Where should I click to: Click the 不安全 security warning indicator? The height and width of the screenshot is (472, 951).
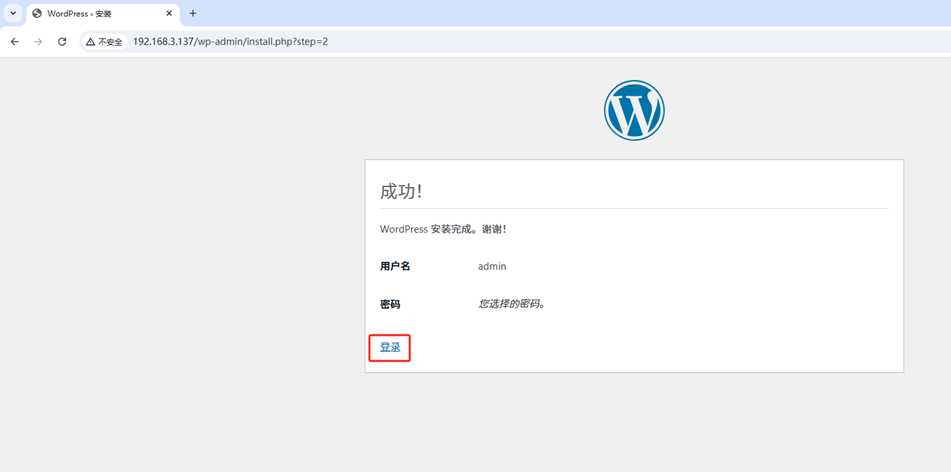(104, 42)
